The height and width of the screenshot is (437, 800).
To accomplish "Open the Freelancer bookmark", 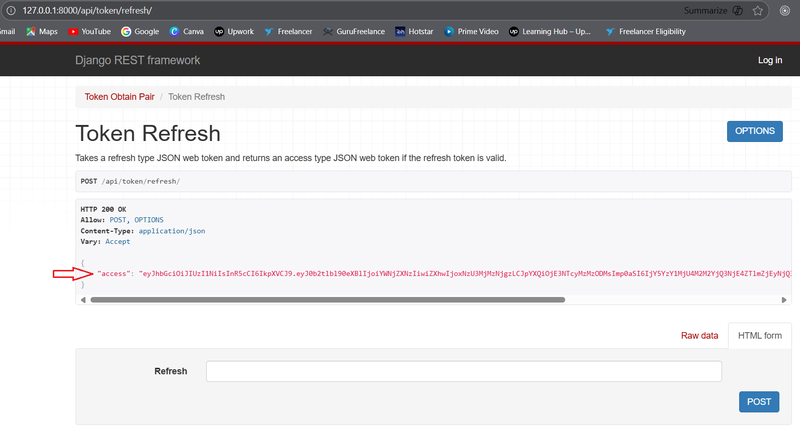I will click(288, 31).
